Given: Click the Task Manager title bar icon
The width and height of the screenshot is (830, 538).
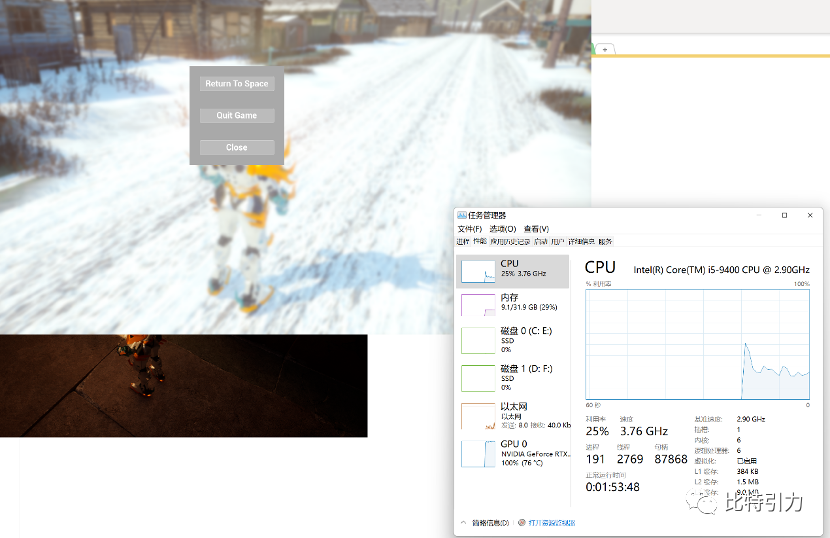Looking at the screenshot, I should coord(462,216).
